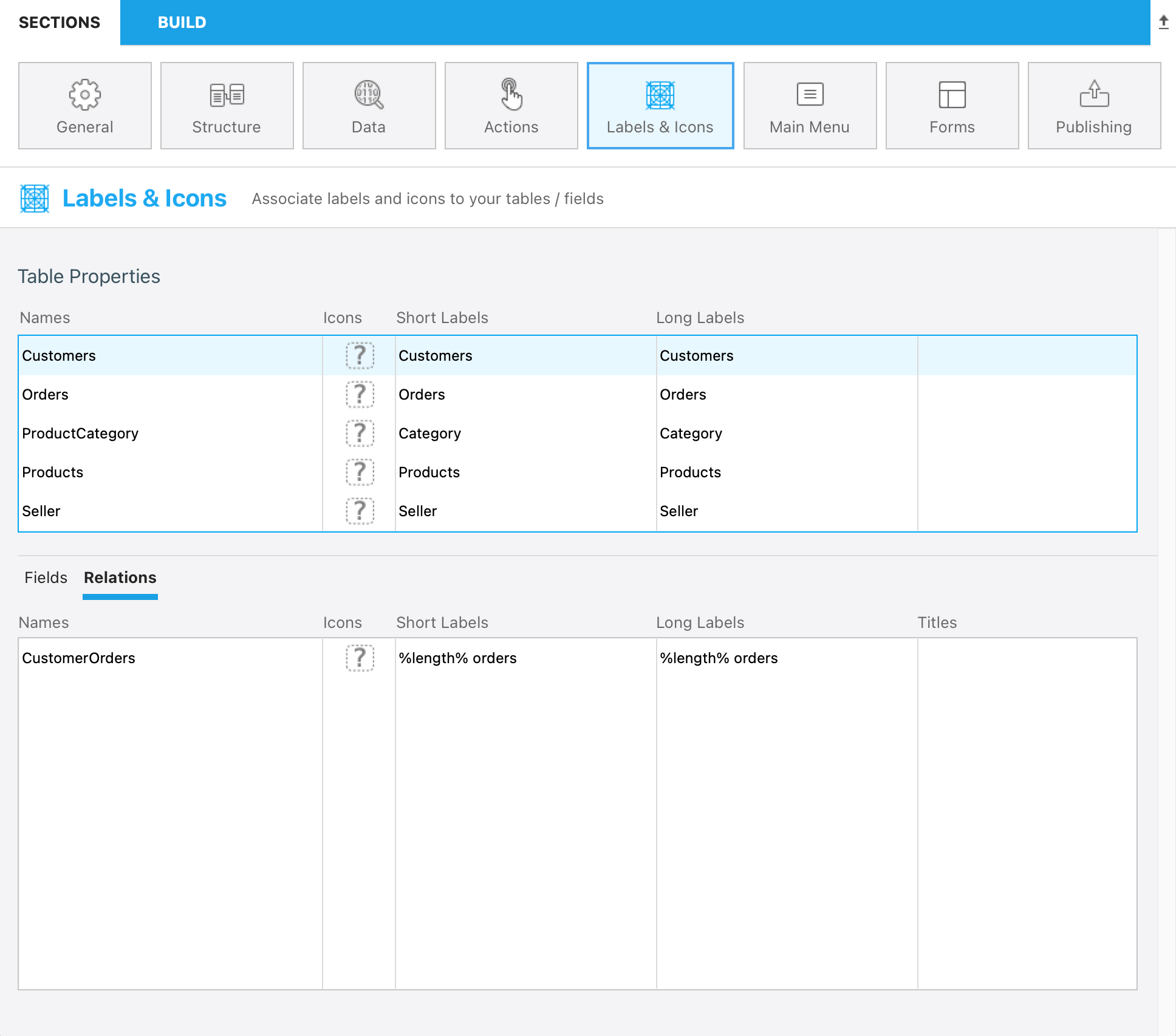Set icon for the CustomerOrders relation

(x=360, y=658)
